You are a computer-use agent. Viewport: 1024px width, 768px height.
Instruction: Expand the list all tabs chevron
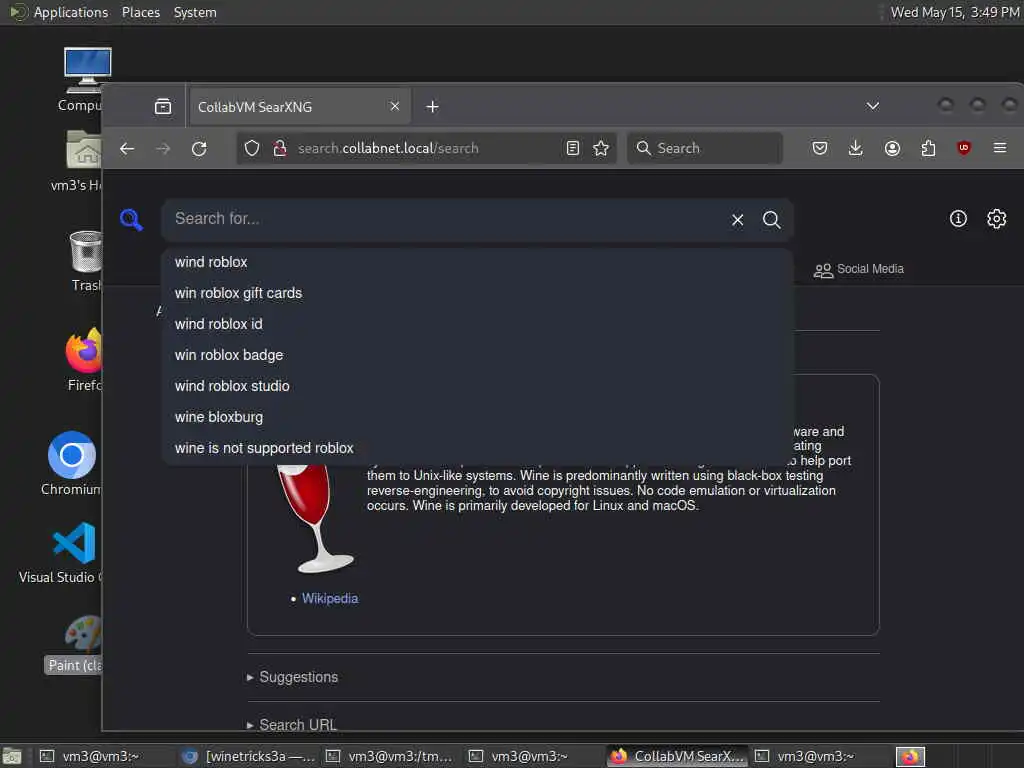click(872, 106)
